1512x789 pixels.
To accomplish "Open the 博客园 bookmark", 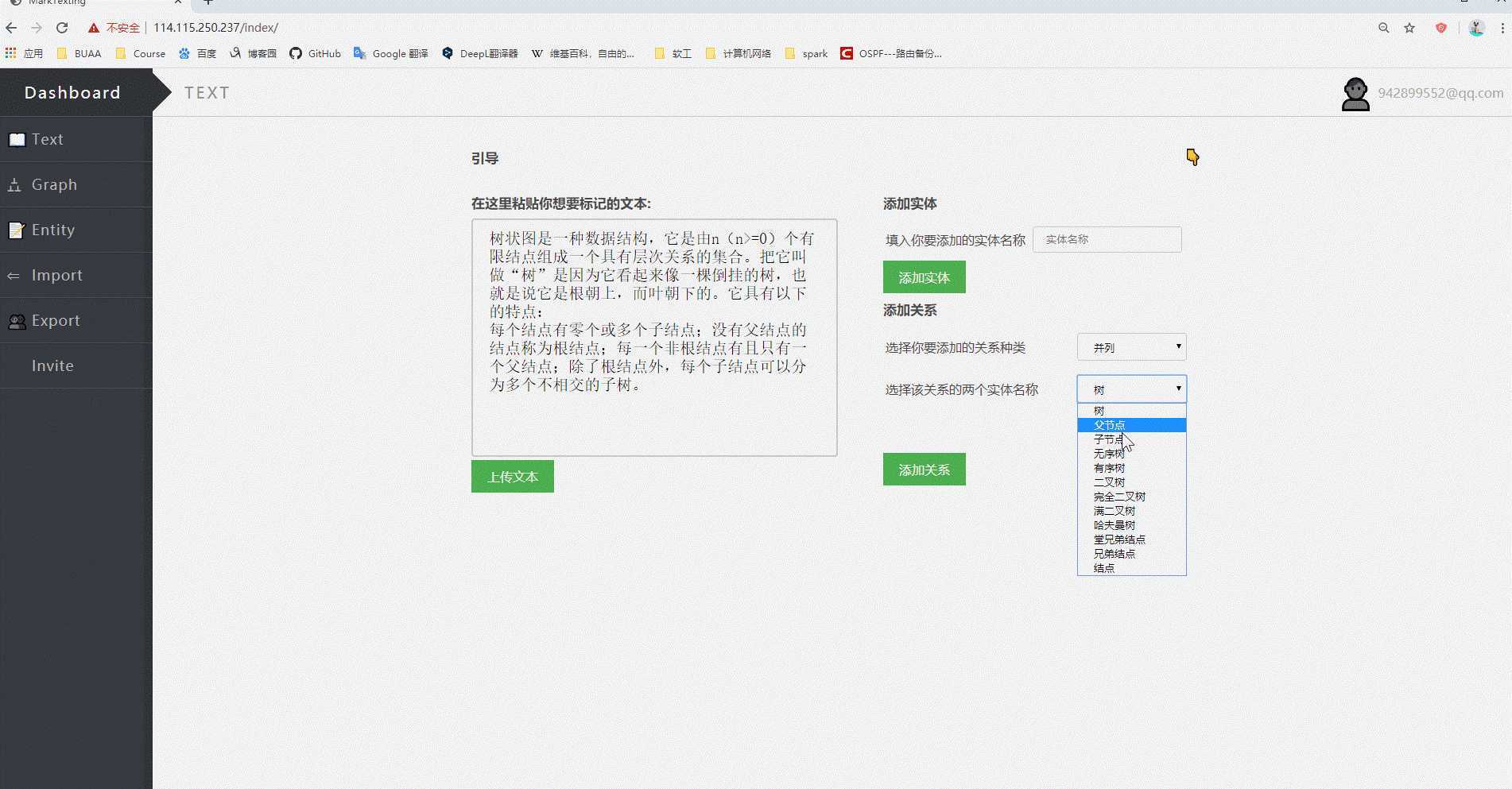I will [253, 53].
